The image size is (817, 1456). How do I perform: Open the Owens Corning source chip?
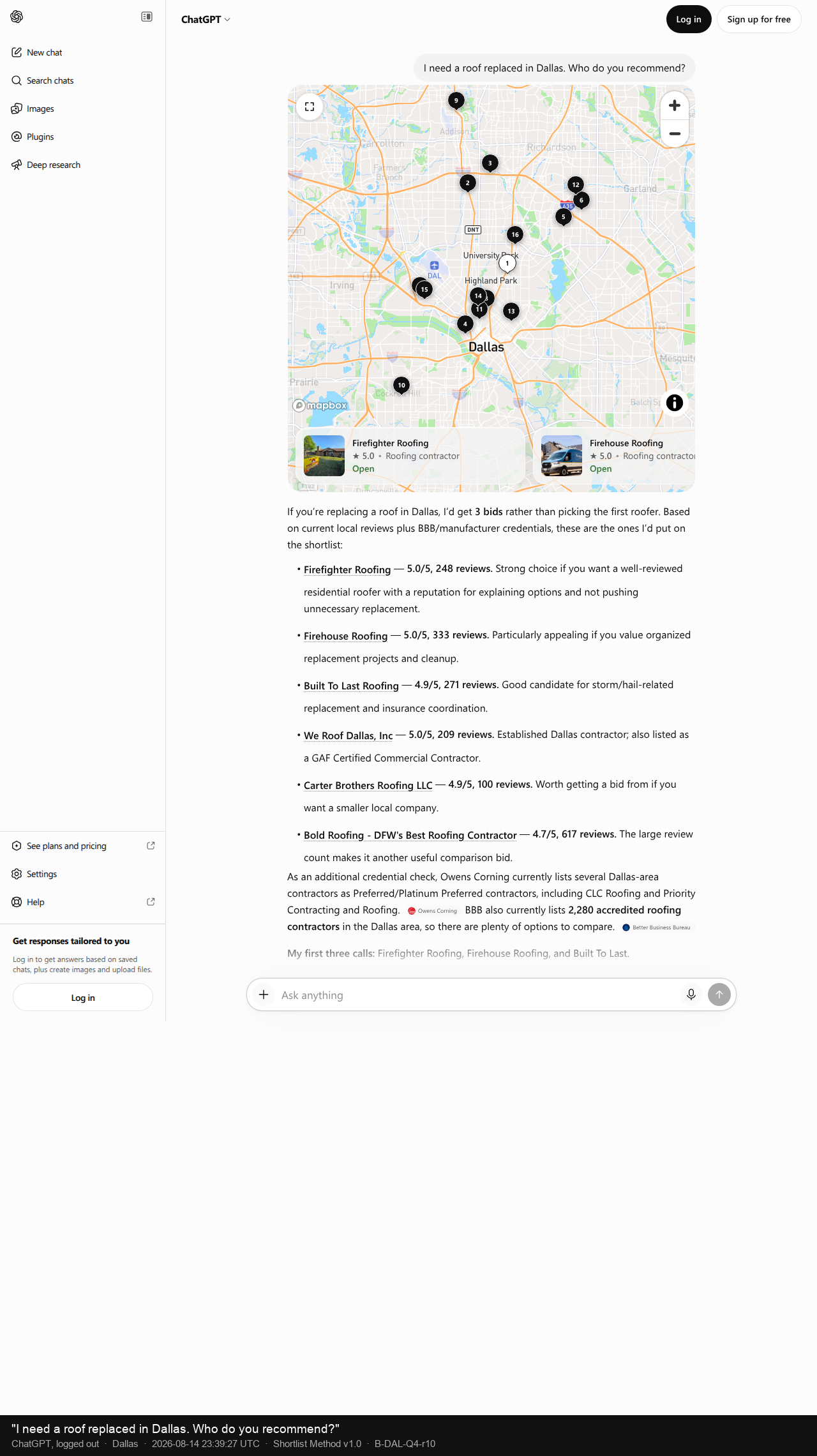click(x=433, y=911)
